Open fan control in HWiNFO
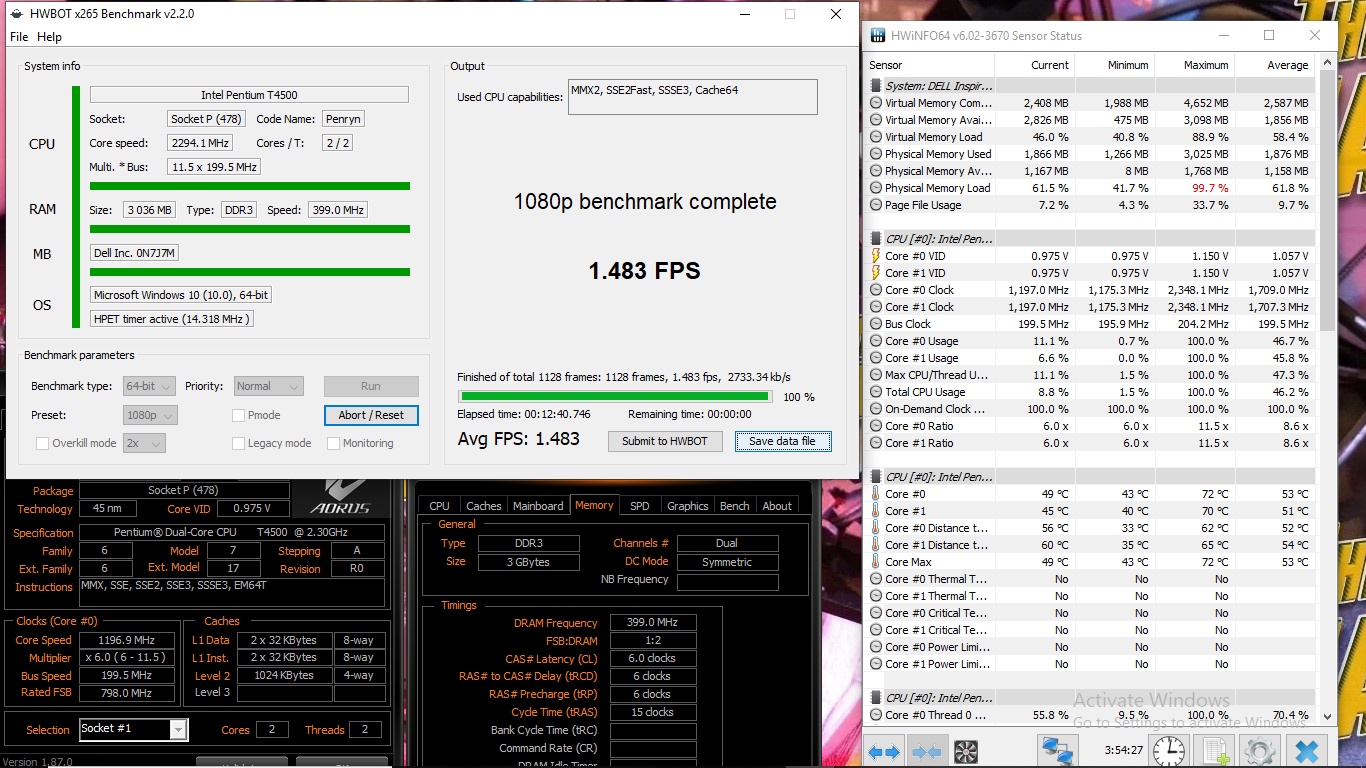 [x=965, y=751]
